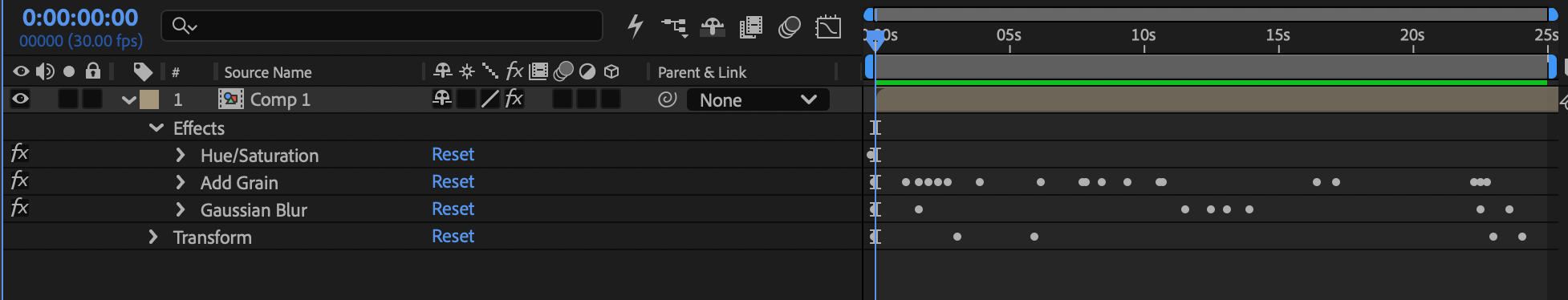The height and width of the screenshot is (300, 1568).
Task: Reset the Transform properties
Action: pos(453,236)
